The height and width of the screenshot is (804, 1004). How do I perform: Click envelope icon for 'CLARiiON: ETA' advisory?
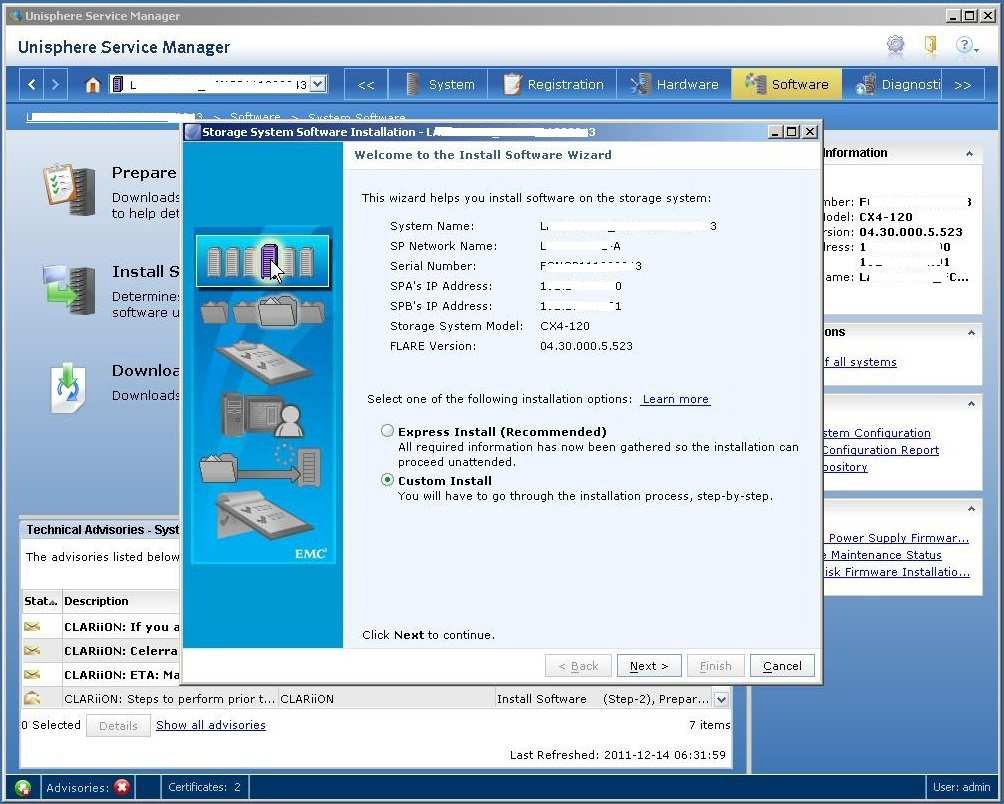(32, 674)
